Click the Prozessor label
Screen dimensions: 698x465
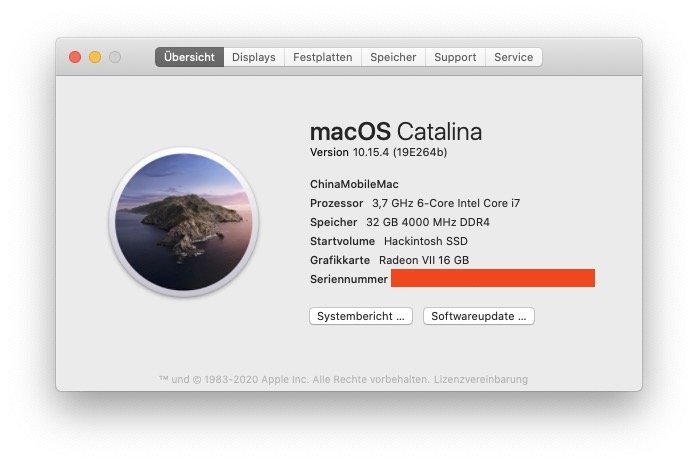337,203
